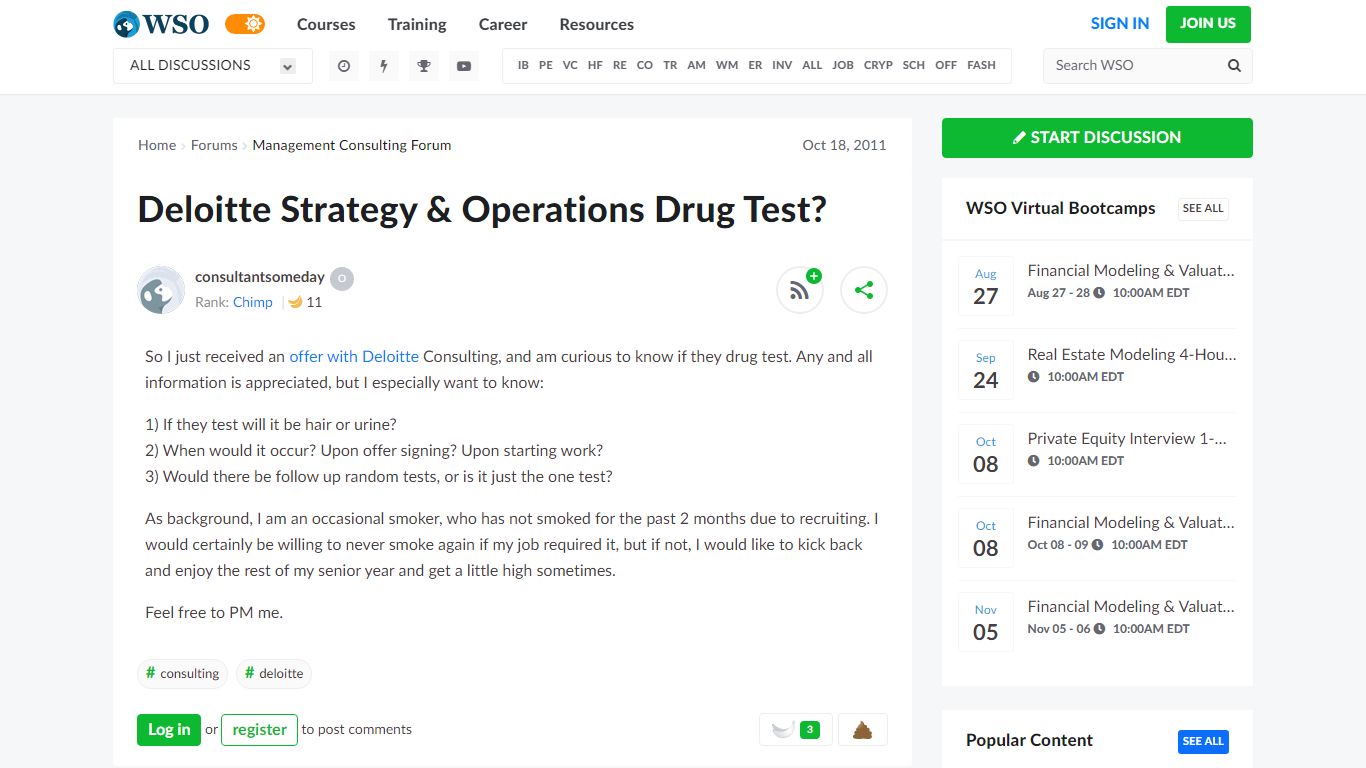Click the Chimp rank link
Image resolution: width=1366 pixels, height=768 pixels.
tap(253, 302)
